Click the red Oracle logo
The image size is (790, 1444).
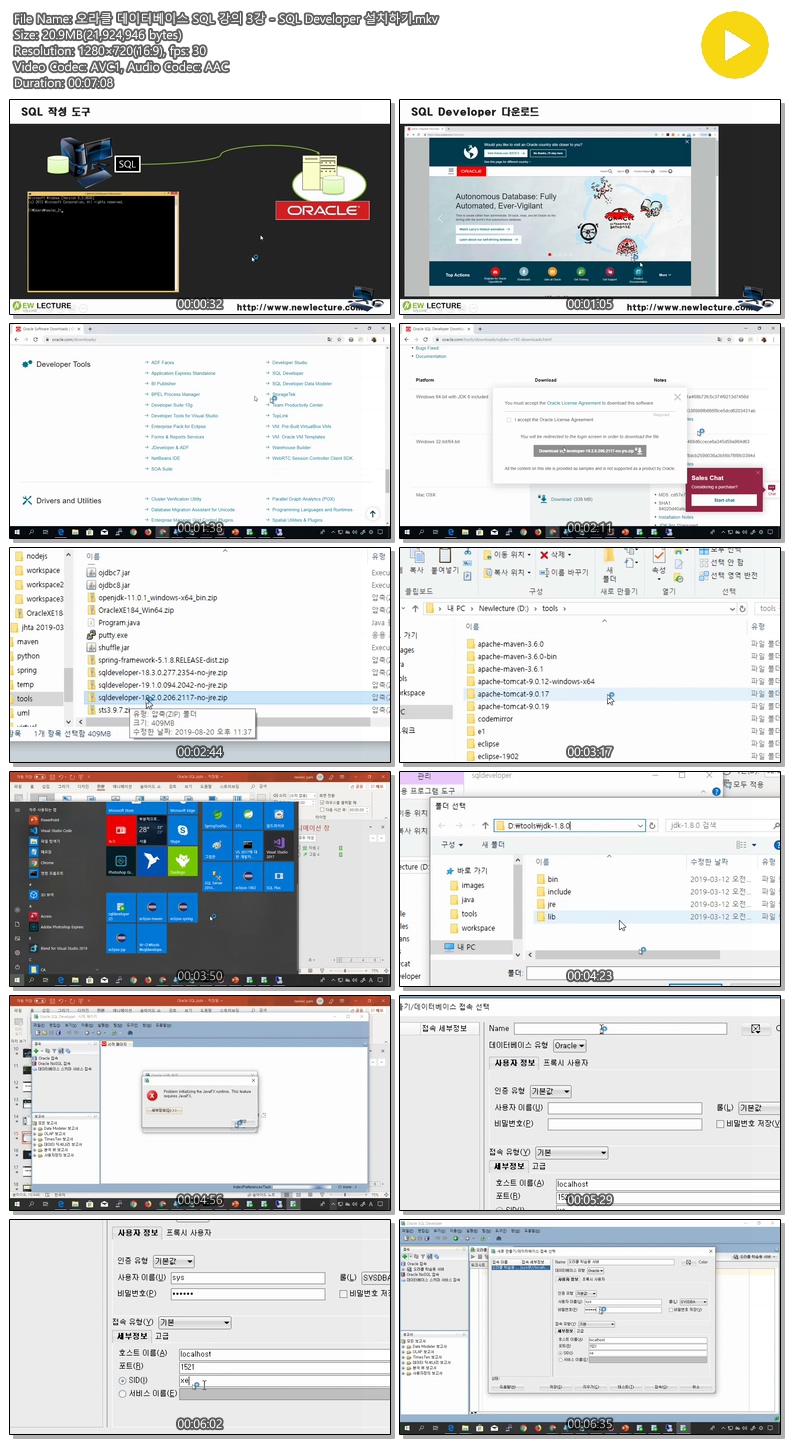(317, 211)
